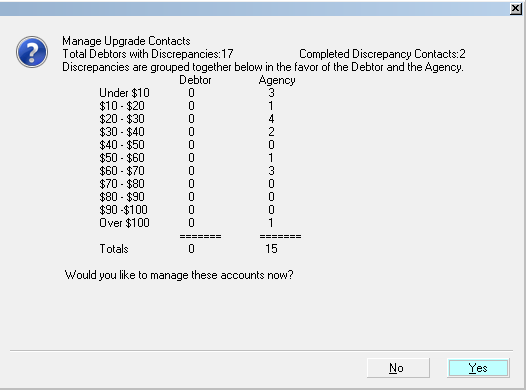Click the Debtor column header
The image size is (526, 390).
[195, 80]
